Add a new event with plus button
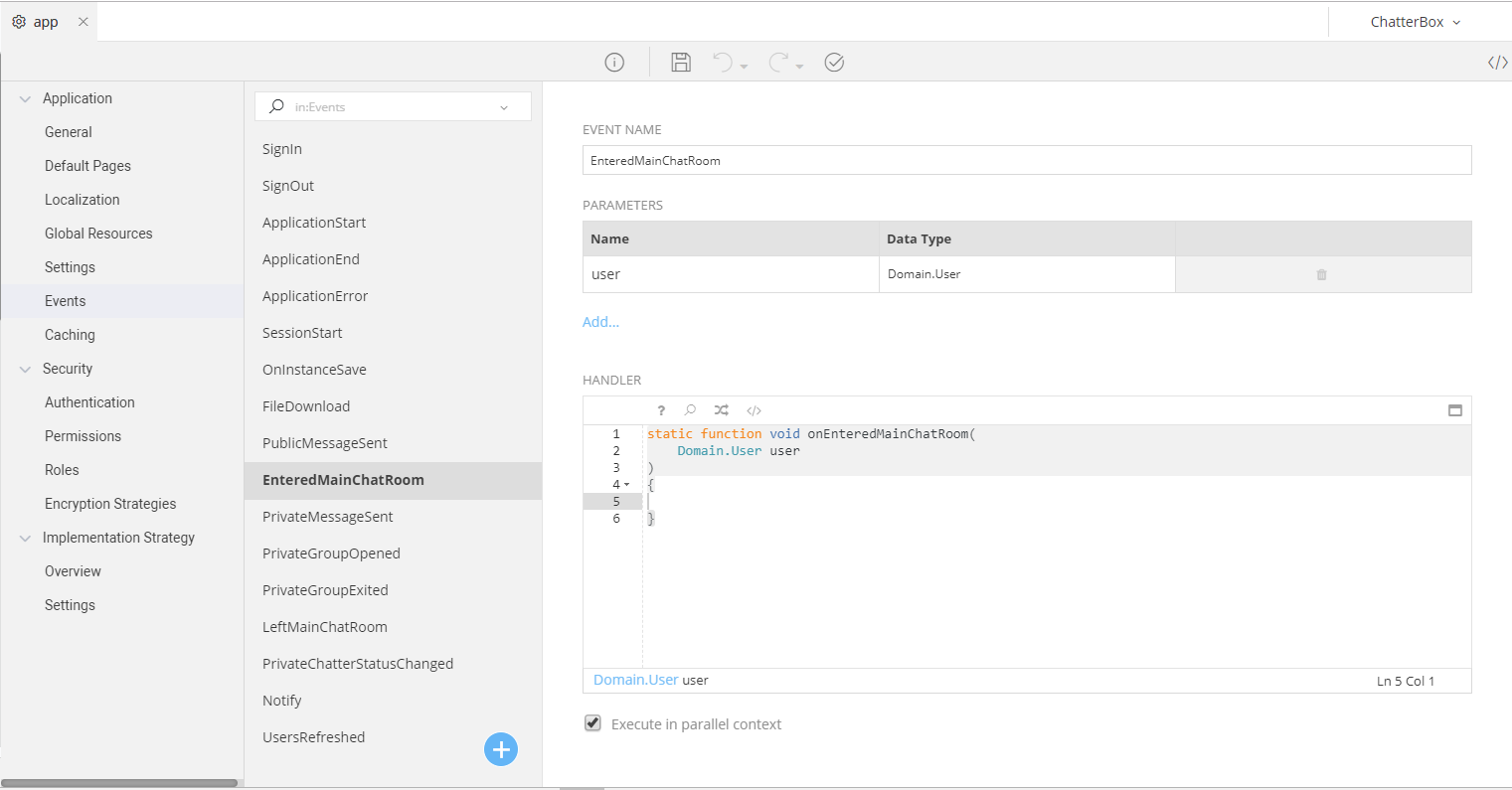Viewport: 1512px width, 790px height. 501,749
